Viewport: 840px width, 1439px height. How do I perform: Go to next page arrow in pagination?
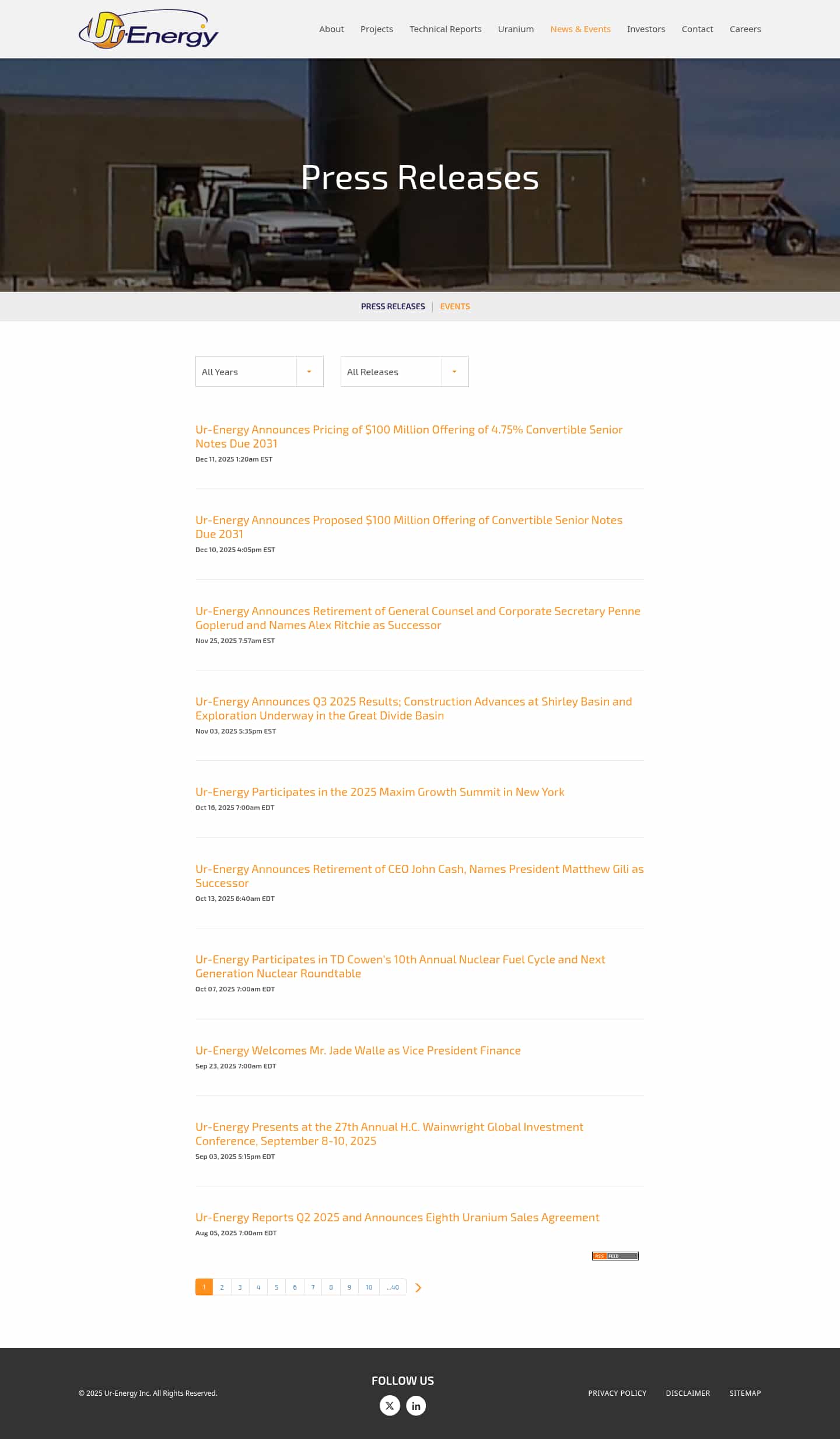tap(418, 1287)
